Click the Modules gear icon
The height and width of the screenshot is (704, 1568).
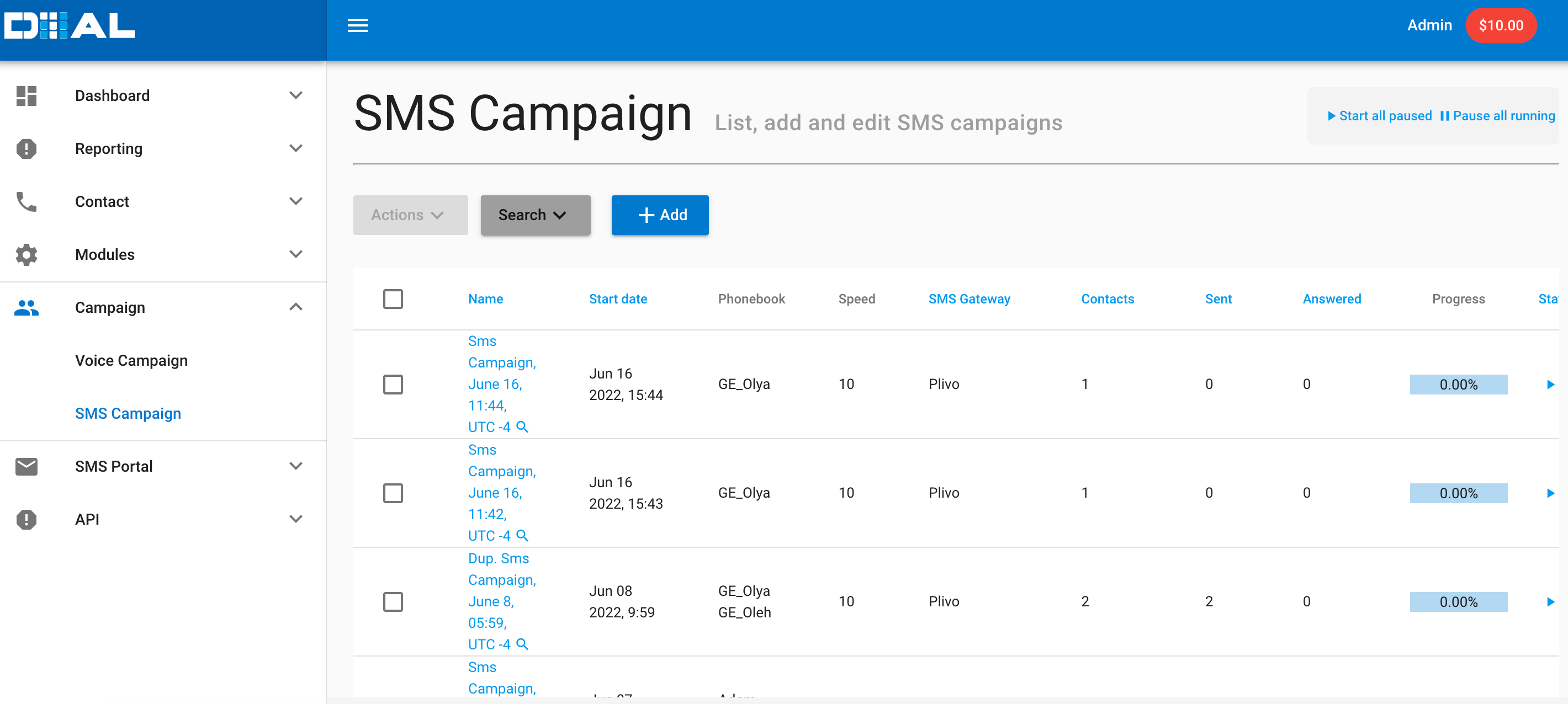click(x=26, y=254)
